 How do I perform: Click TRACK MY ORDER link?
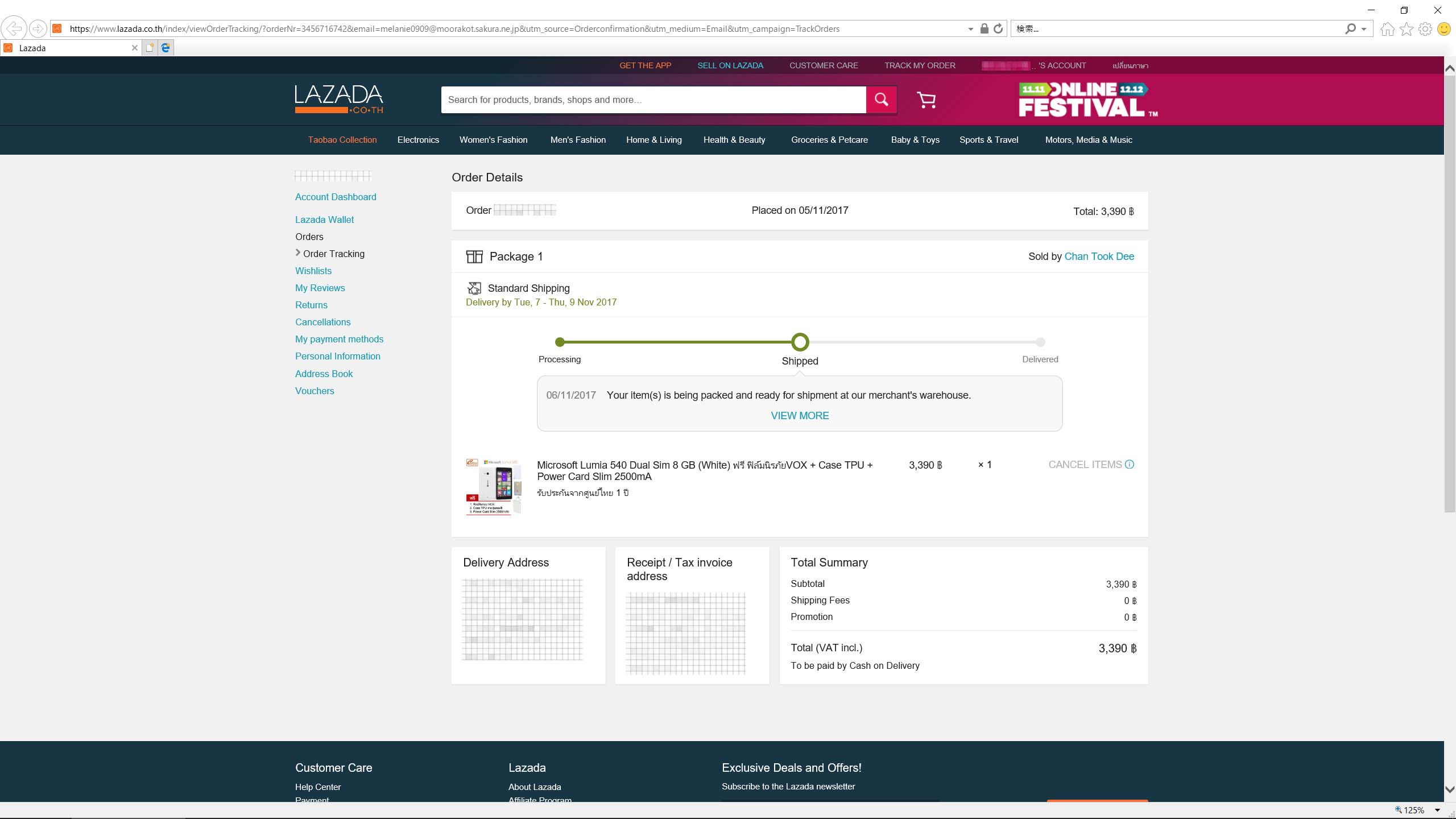[920, 65]
